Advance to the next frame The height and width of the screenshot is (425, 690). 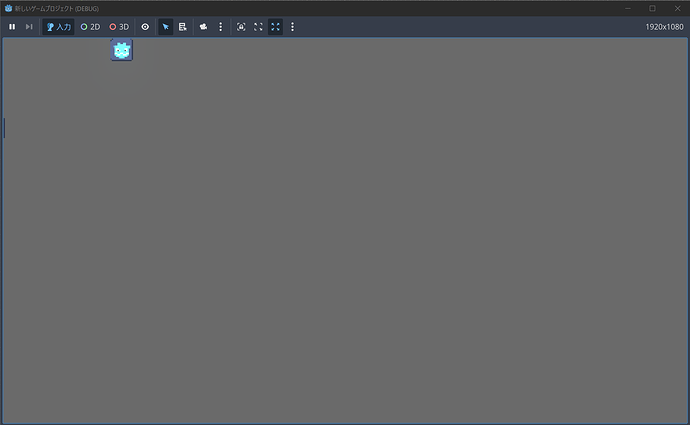pos(29,26)
